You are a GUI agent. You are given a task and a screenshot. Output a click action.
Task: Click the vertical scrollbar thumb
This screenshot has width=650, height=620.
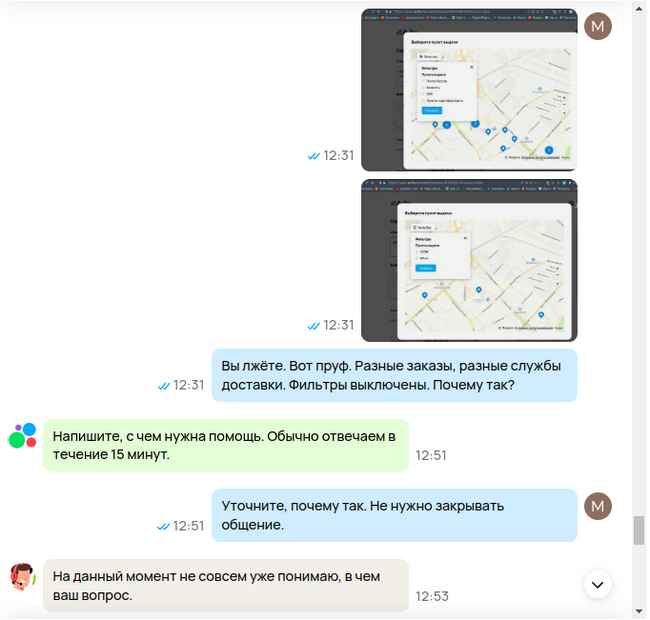pyautogui.click(x=639, y=530)
